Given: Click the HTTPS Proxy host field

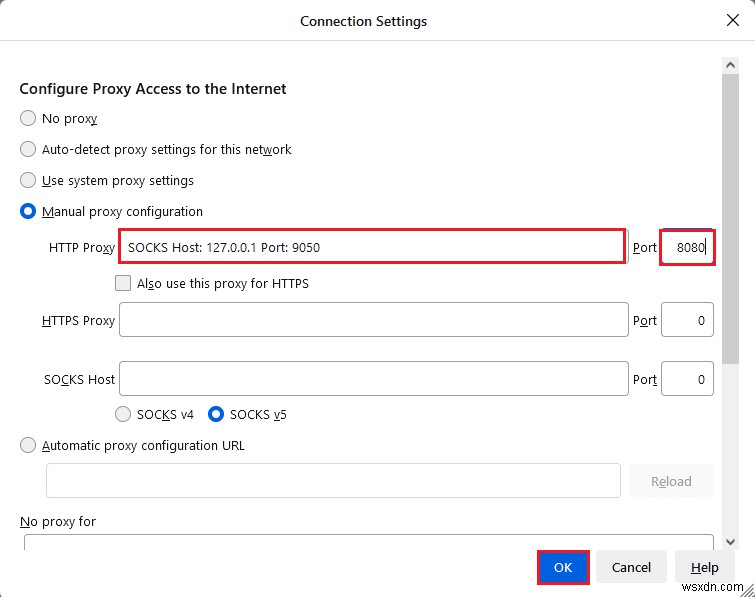Looking at the screenshot, I should pos(374,320).
